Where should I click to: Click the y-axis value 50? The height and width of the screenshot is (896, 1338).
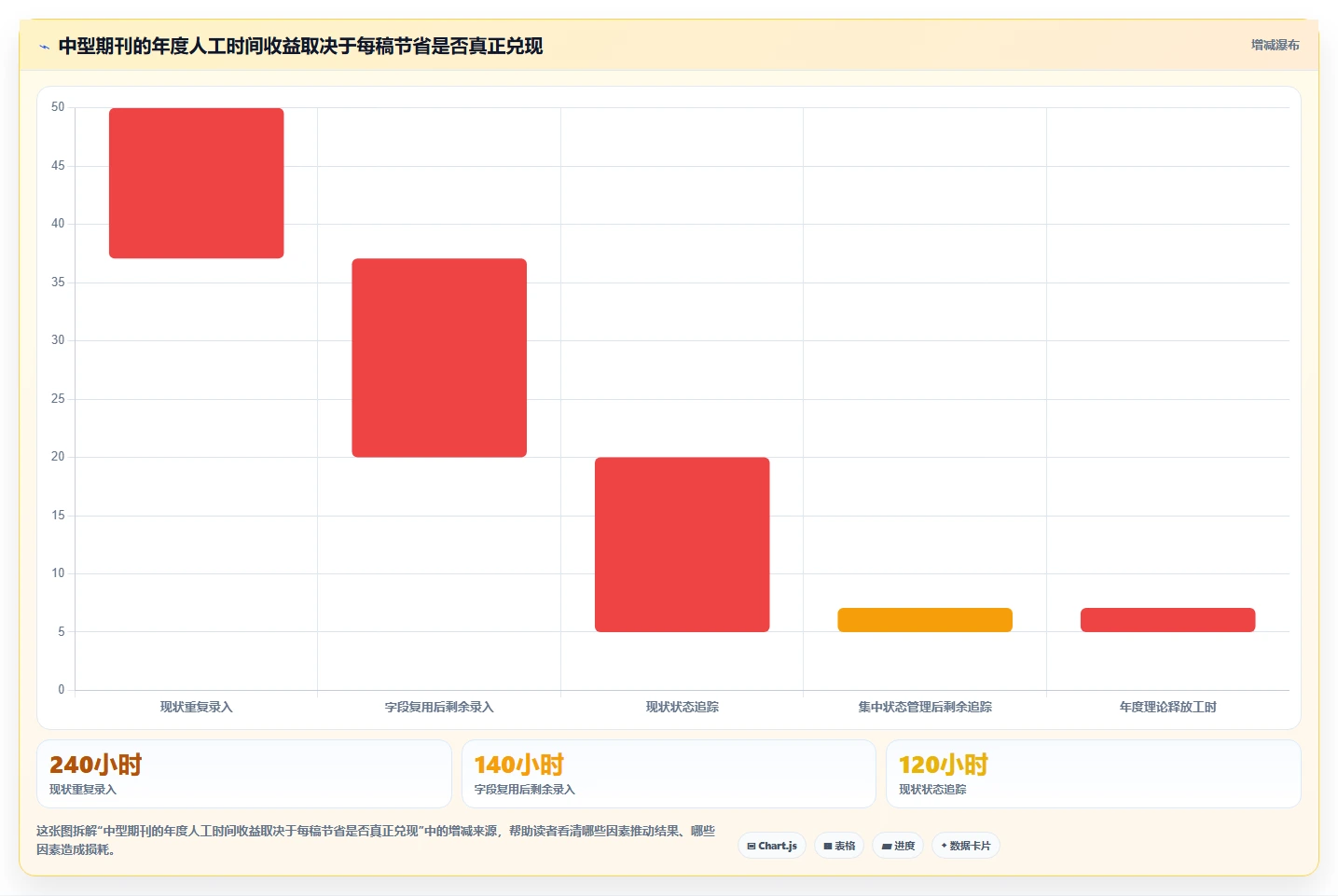point(58,107)
